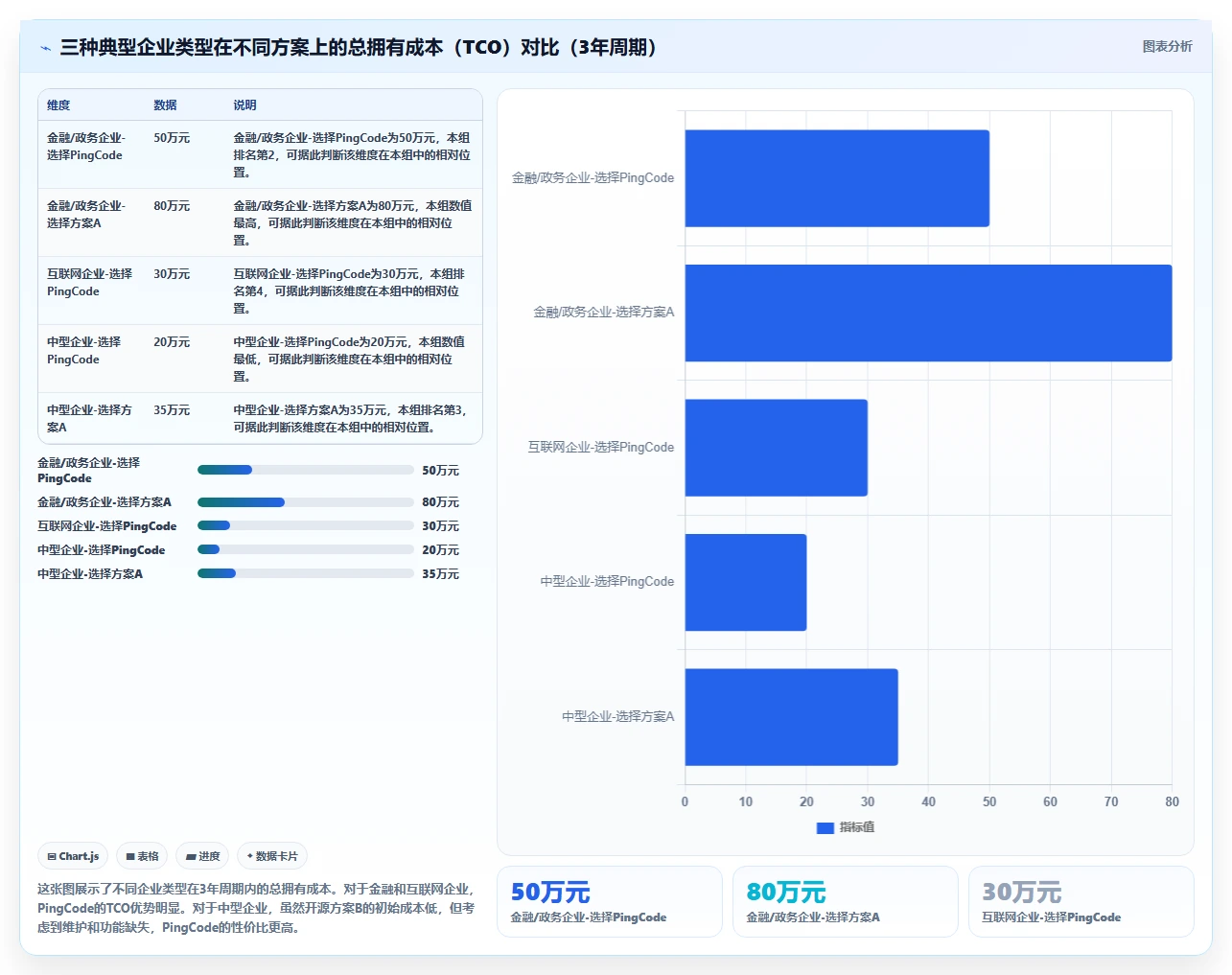Viewport: 1232px width, 975px height.
Task: Click the 本组数值最高 description text
Action: [x=352, y=223]
